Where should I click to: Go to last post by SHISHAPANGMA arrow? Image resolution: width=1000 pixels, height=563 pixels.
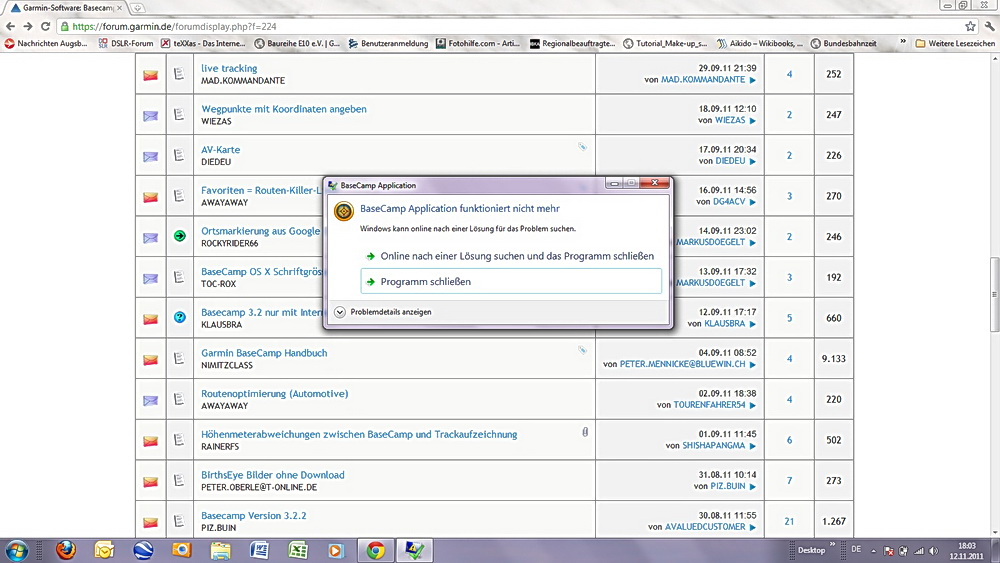753,446
